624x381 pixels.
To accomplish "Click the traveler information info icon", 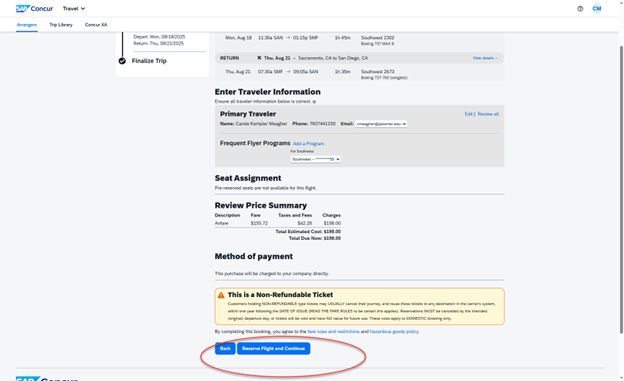I will pos(314,102).
